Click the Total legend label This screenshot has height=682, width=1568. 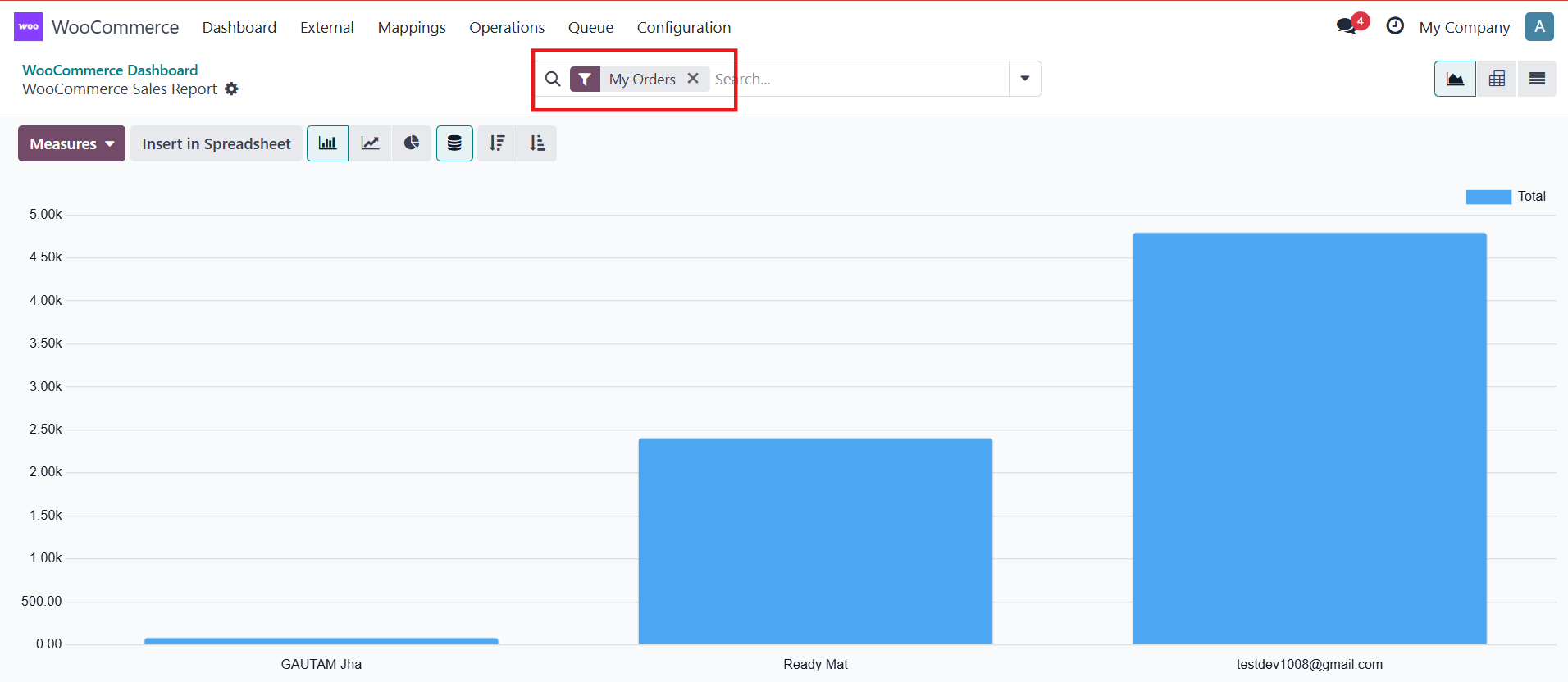1531,196
